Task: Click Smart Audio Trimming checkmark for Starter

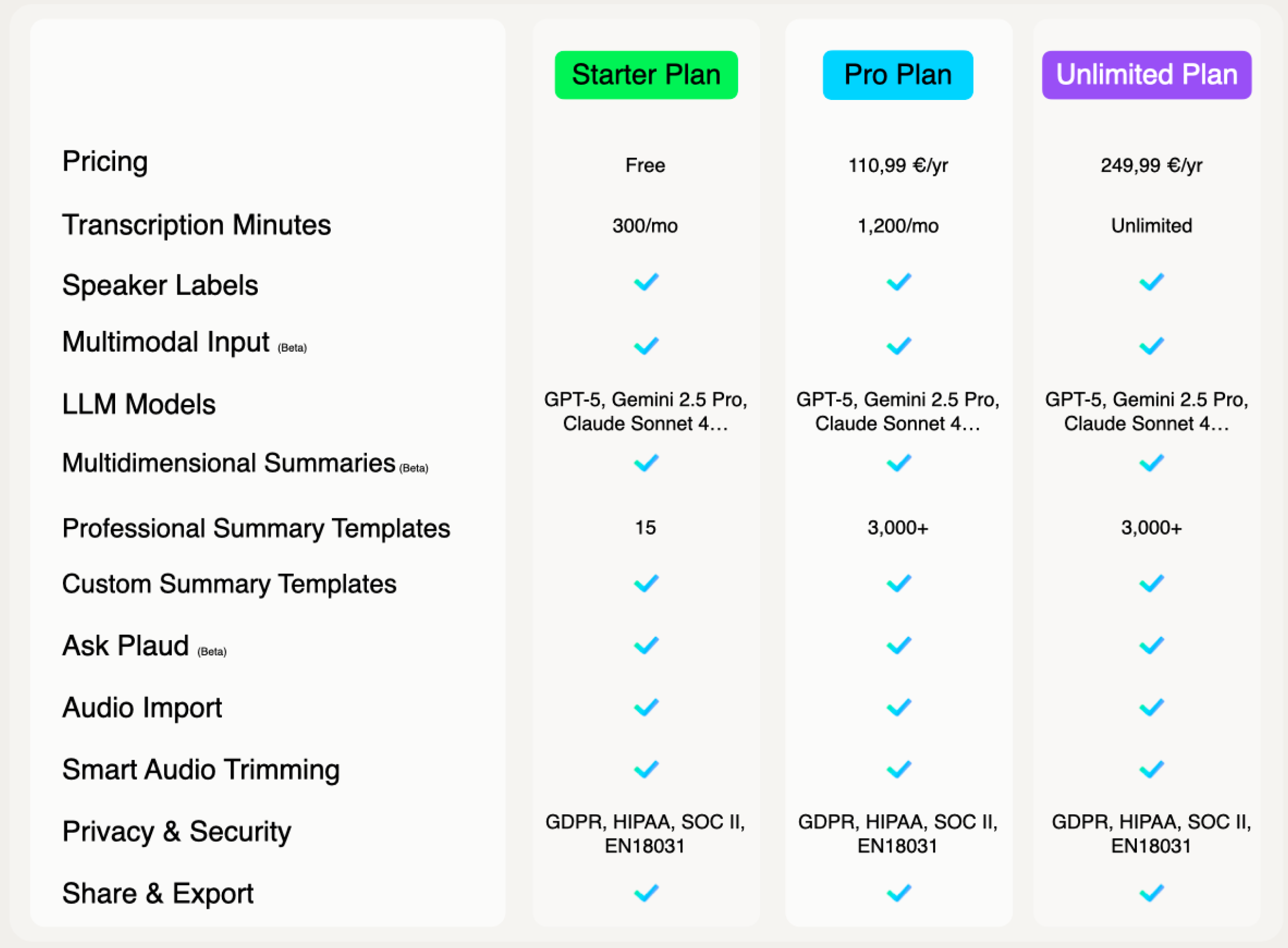Action: tap(646, 769)
